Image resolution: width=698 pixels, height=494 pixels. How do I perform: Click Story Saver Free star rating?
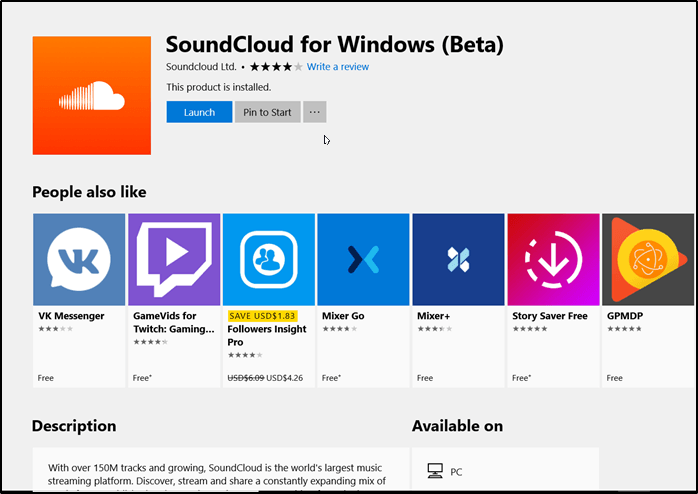[x=530, y=329]
